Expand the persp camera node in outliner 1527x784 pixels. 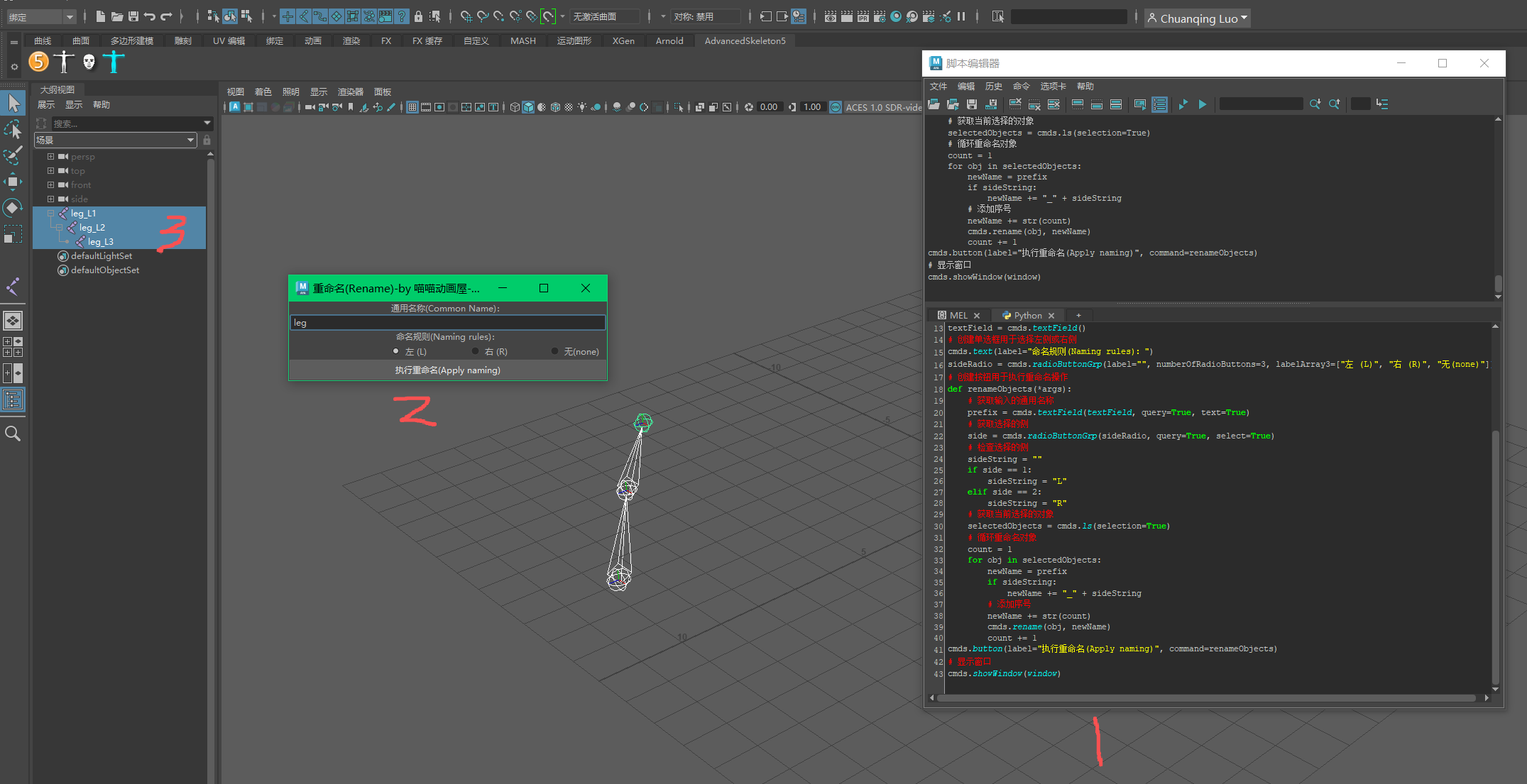50,157
